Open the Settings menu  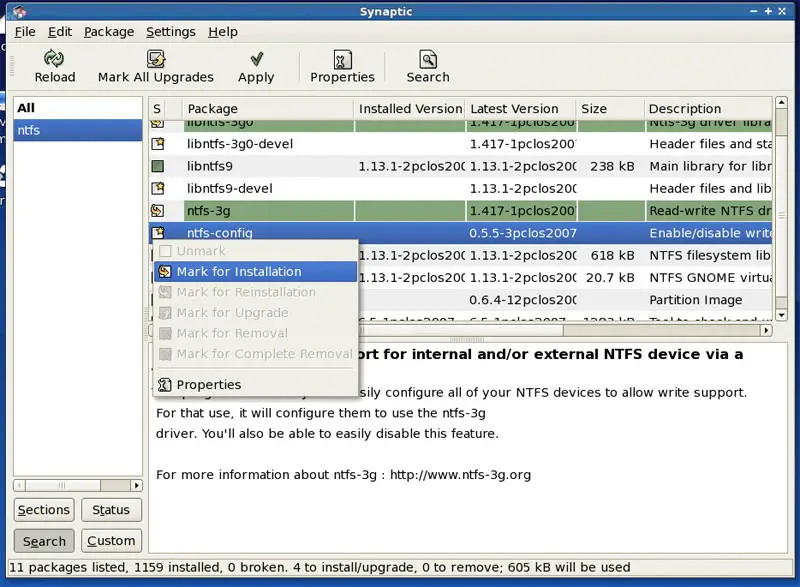(x=171, y=32)
